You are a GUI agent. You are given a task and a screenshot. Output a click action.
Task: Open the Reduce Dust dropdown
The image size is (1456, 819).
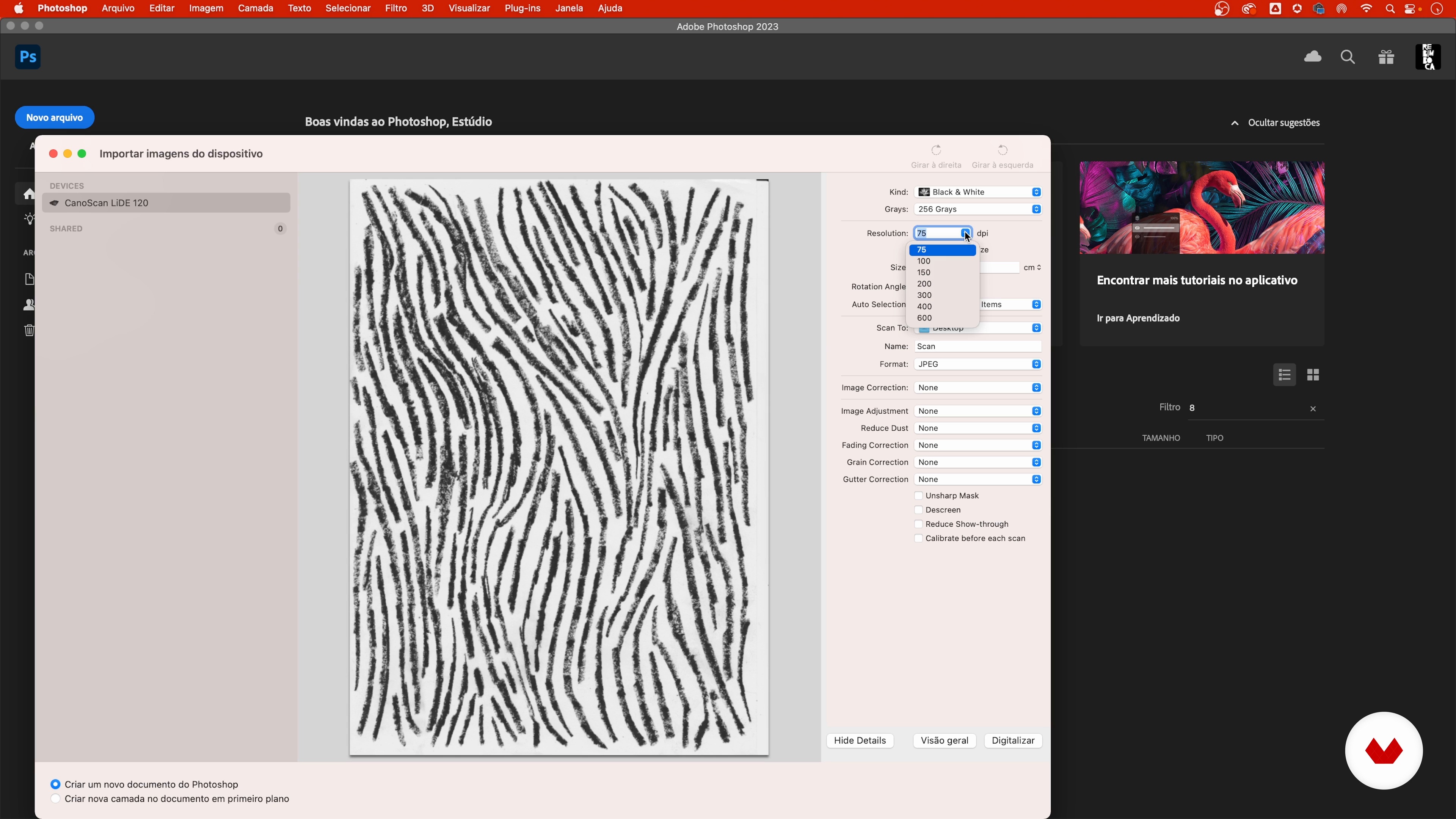(978, 428)
